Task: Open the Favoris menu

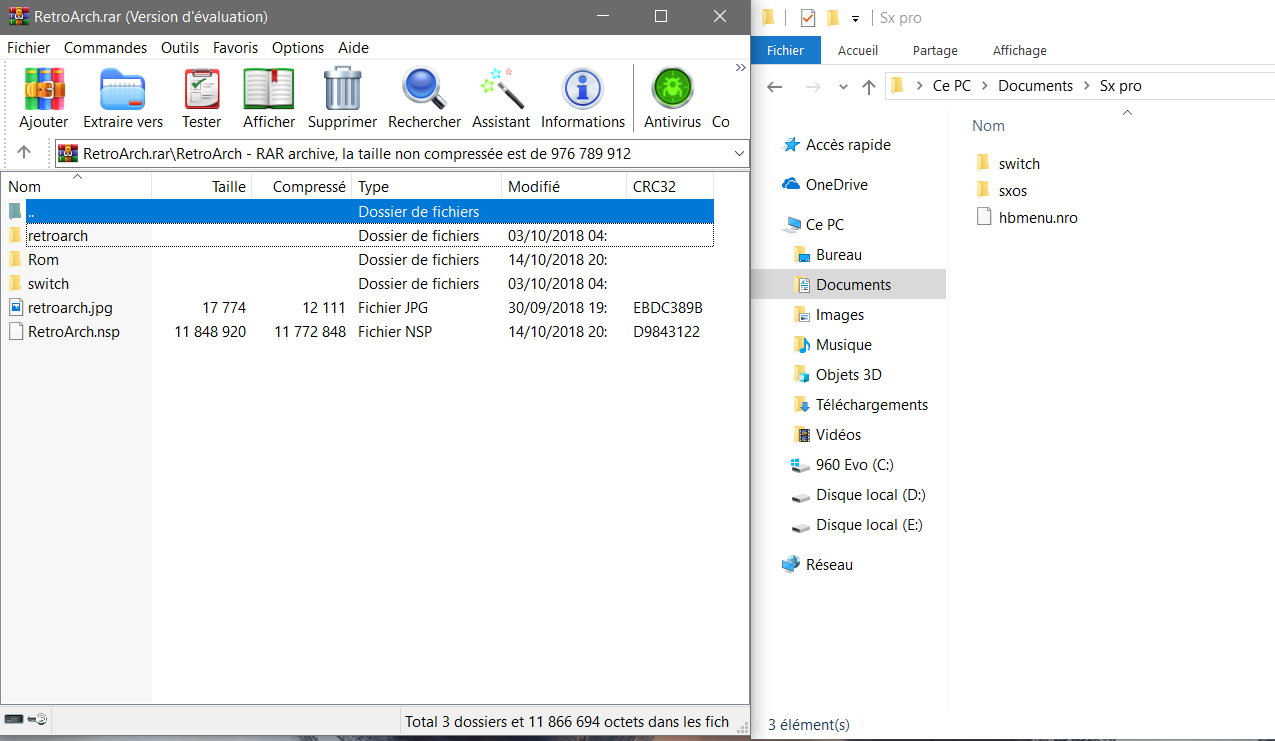Action: click(235, 48)
